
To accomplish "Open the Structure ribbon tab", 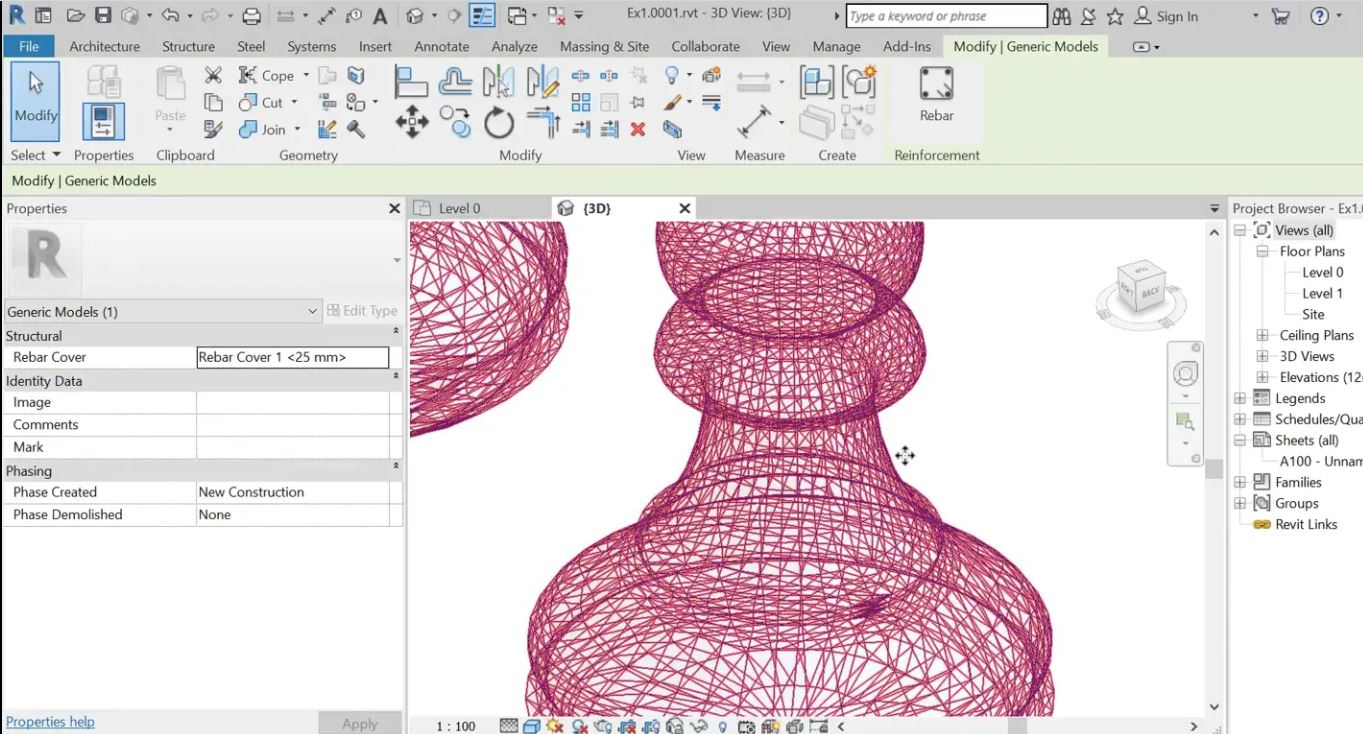I will tap(188, 46).
